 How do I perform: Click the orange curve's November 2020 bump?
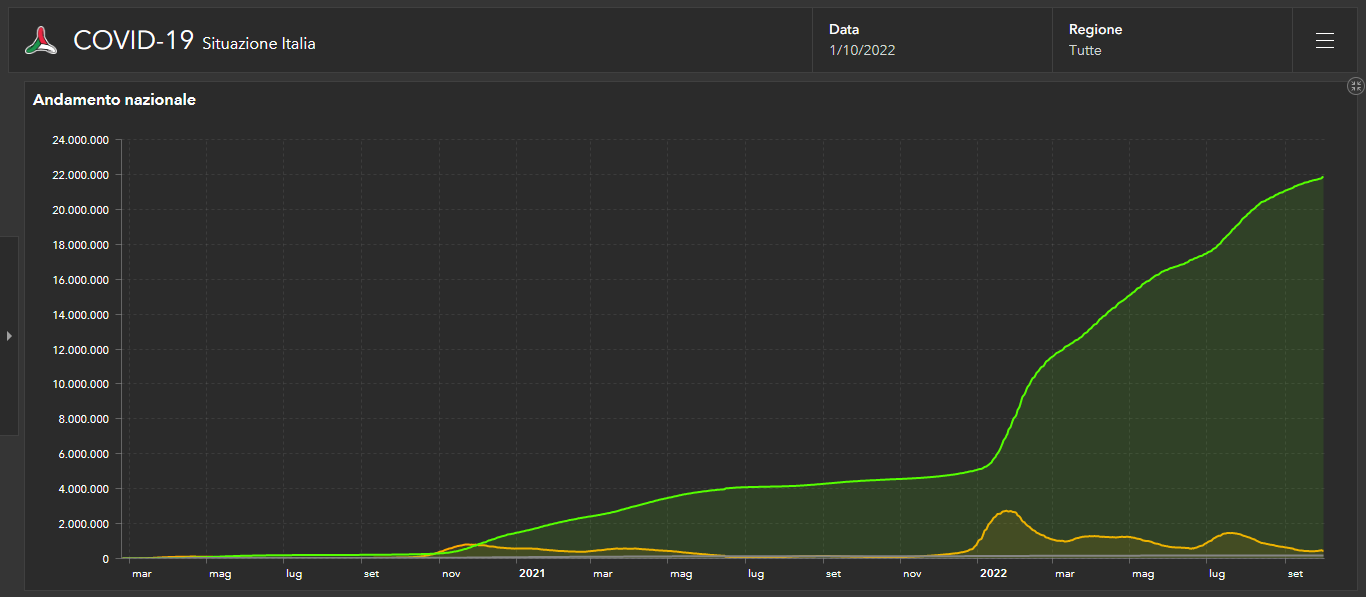click(x=468, y=545)
